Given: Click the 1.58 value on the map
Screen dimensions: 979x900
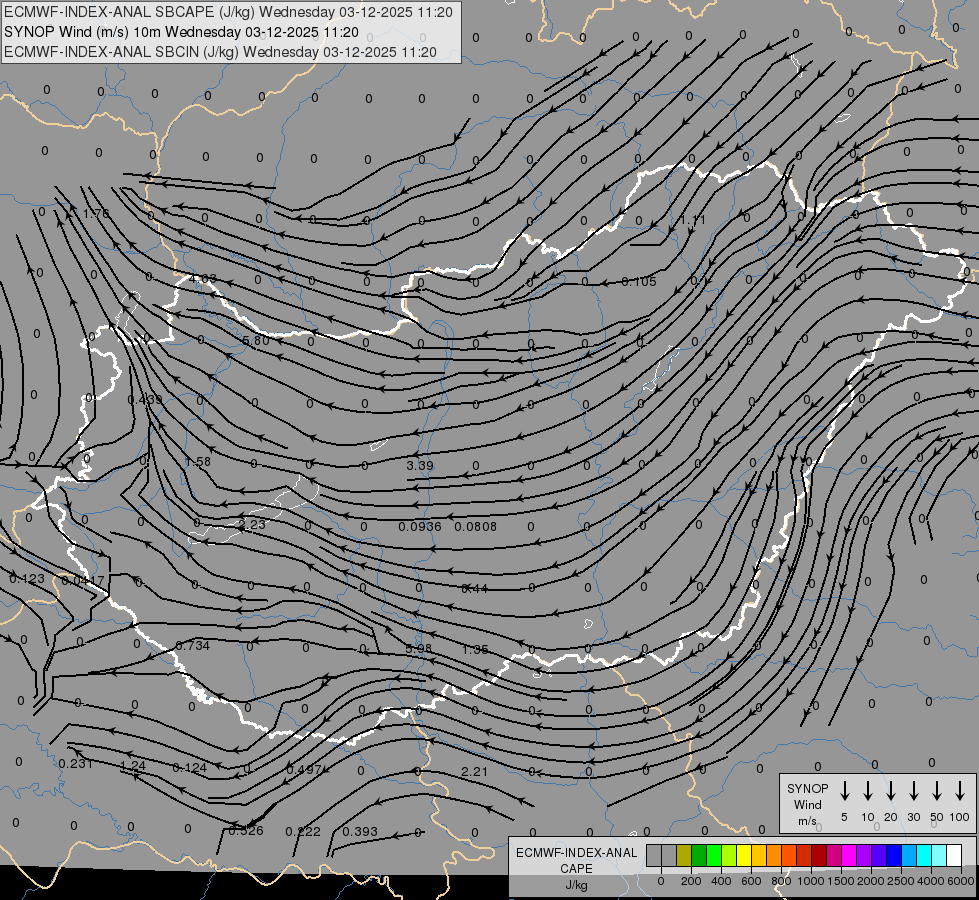Looking at the screenshot, I should tap(198, 462).
